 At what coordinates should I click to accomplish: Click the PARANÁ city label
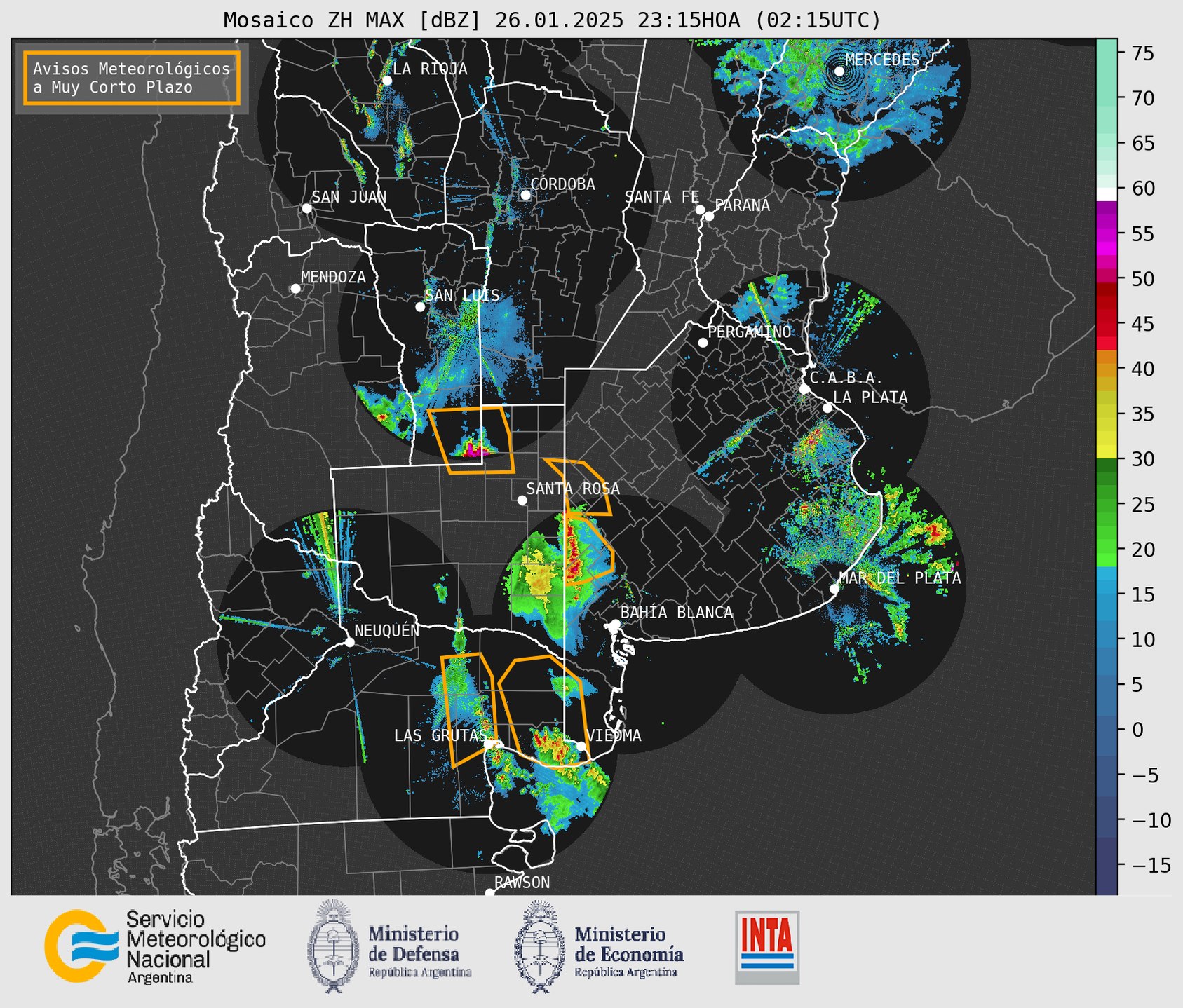(x=742, y=205)
